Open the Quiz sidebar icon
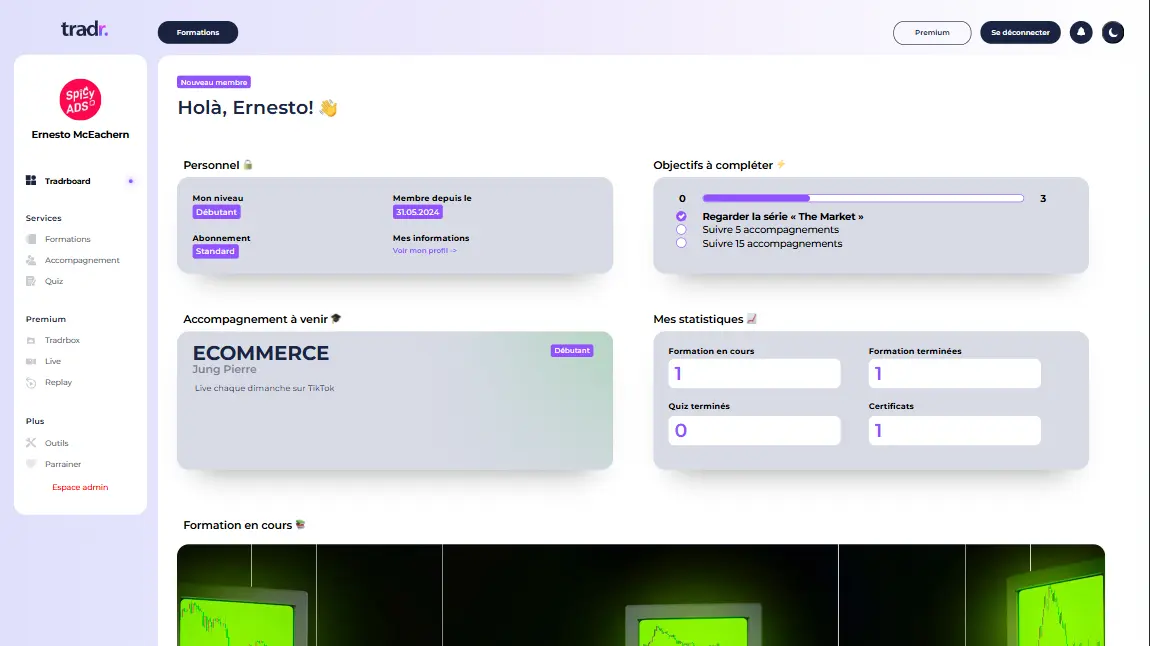The height and width of the screenshot is (646, 1150). tap(31, 281)
